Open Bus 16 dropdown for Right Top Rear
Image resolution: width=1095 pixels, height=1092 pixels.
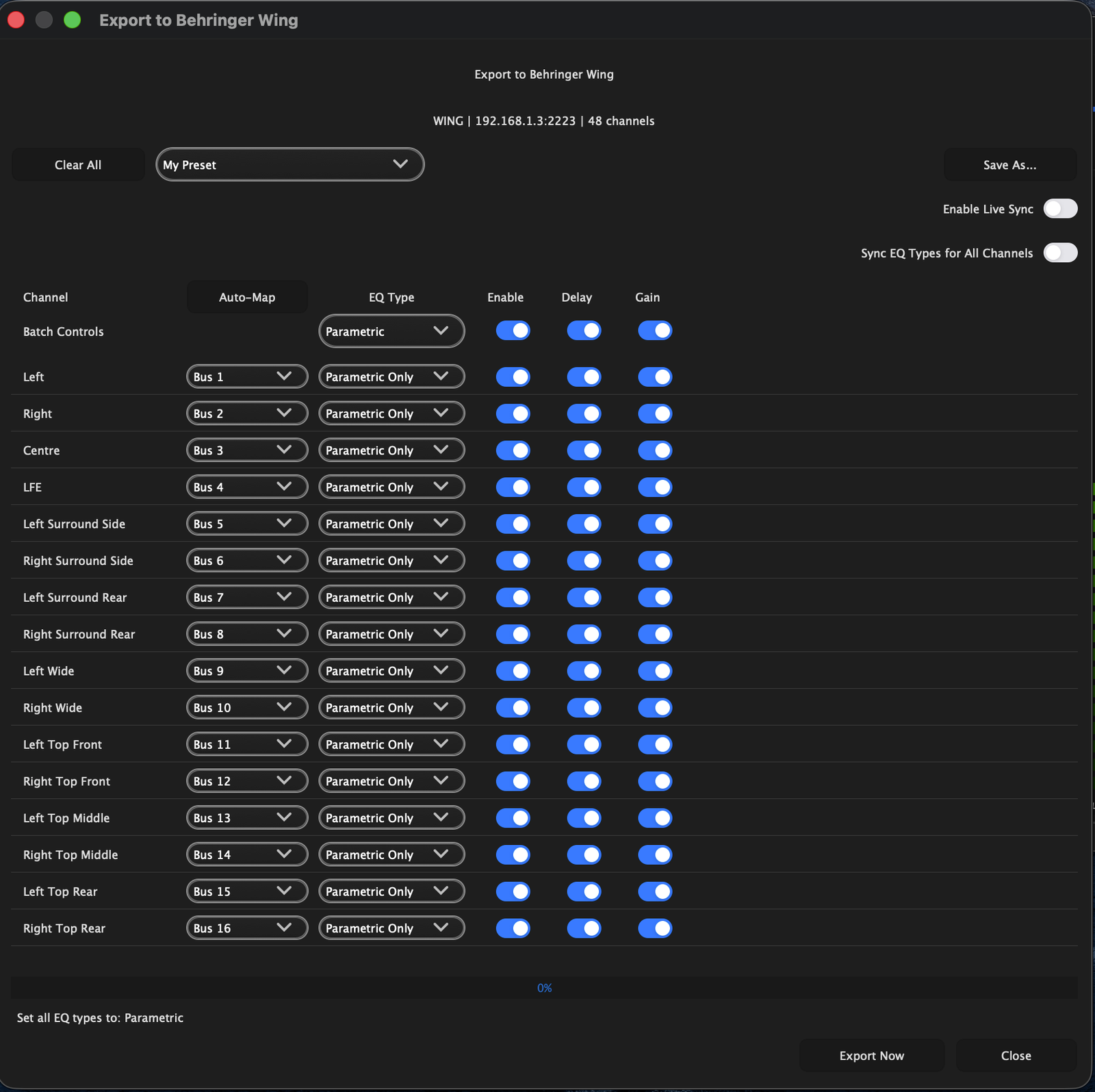(247, 928)
